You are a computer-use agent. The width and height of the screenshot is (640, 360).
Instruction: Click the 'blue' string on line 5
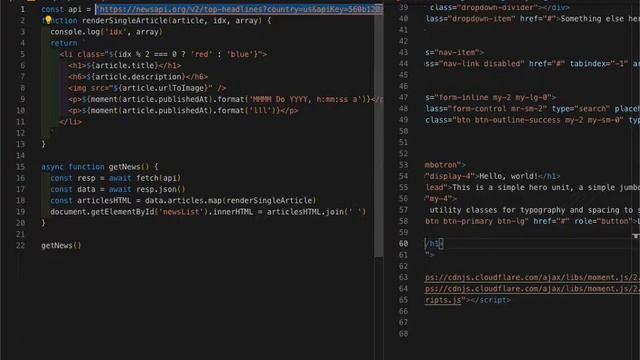tap(240, 54)
